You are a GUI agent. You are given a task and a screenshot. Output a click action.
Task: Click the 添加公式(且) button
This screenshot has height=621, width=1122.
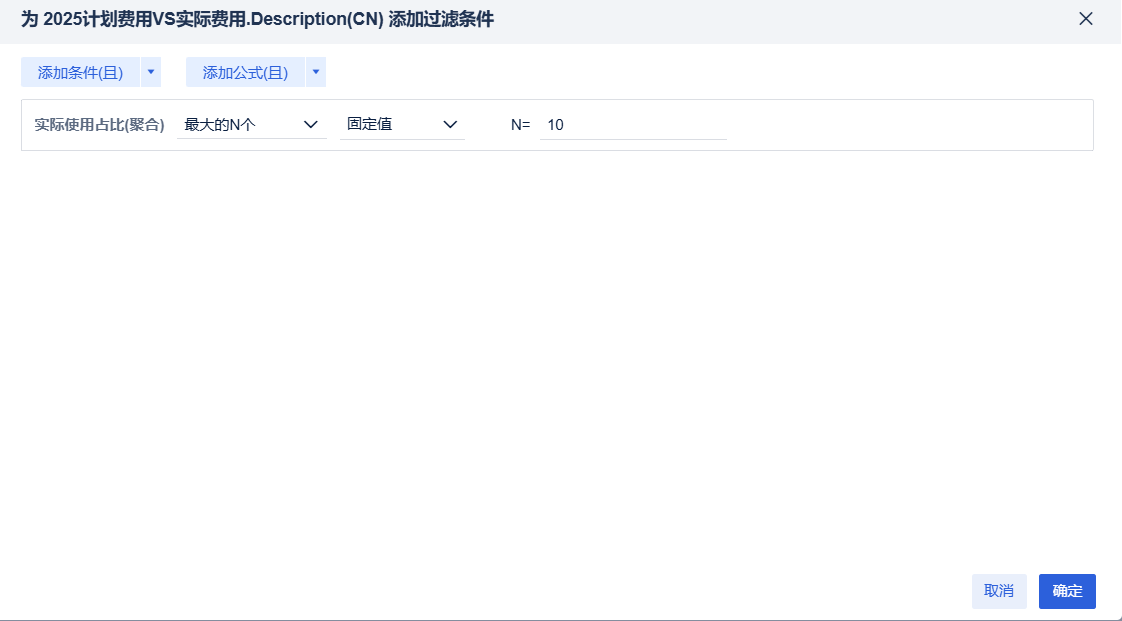coord(245,72)
